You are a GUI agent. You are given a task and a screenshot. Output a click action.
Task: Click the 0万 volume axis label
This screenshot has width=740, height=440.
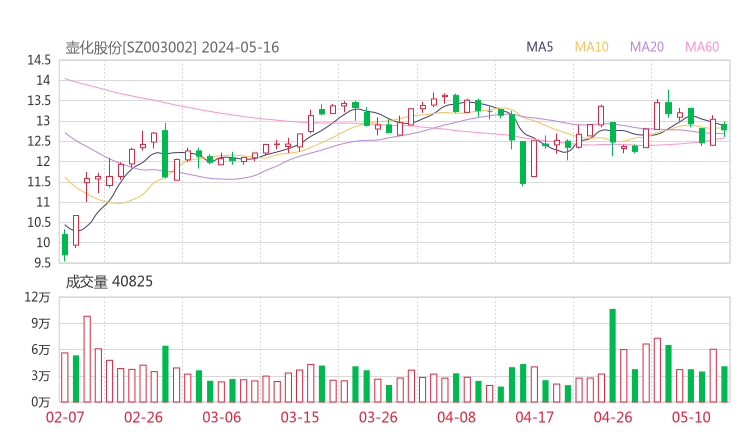click(41, 402)
